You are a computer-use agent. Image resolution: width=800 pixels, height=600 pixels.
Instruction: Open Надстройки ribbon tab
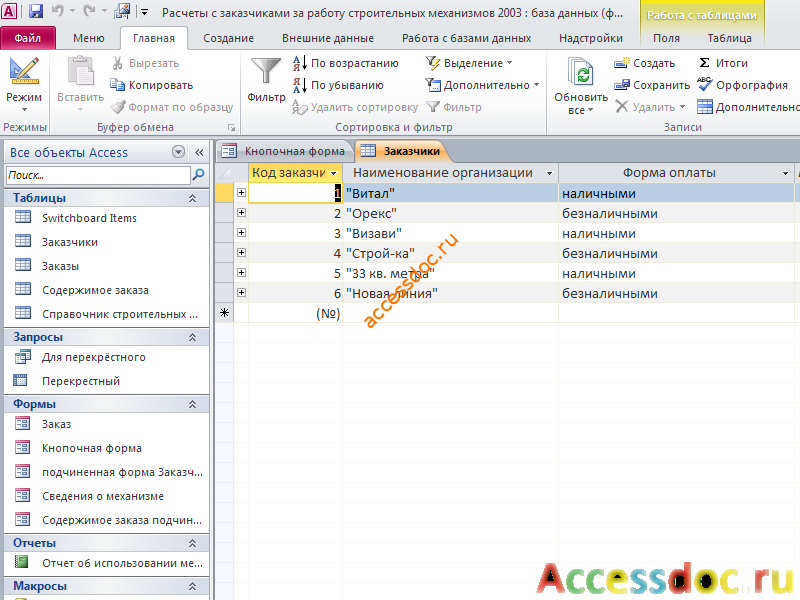pyautogui.click(x=590, y=38)
